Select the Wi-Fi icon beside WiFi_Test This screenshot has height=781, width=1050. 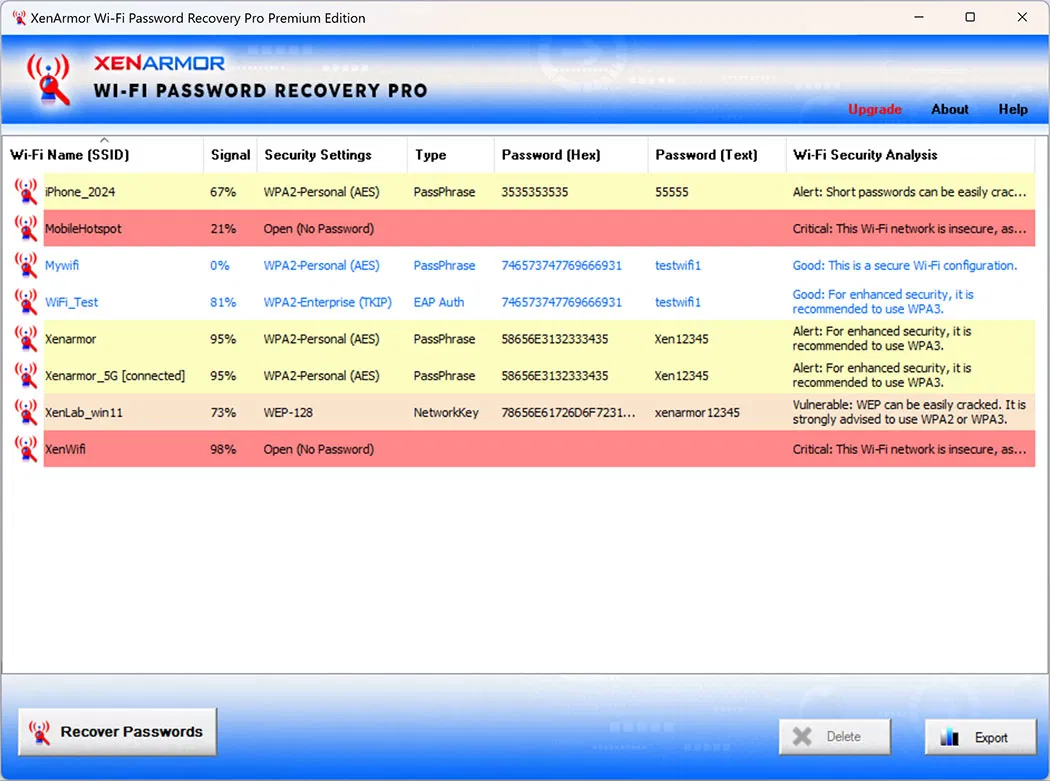pyautogui.click(x=25, y=302)
